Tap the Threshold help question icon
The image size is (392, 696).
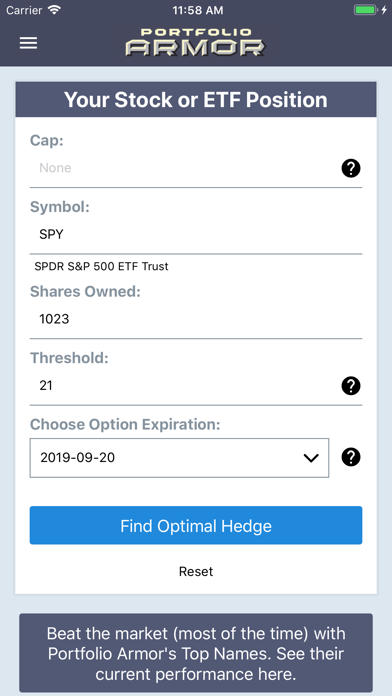tap(351, 386)
